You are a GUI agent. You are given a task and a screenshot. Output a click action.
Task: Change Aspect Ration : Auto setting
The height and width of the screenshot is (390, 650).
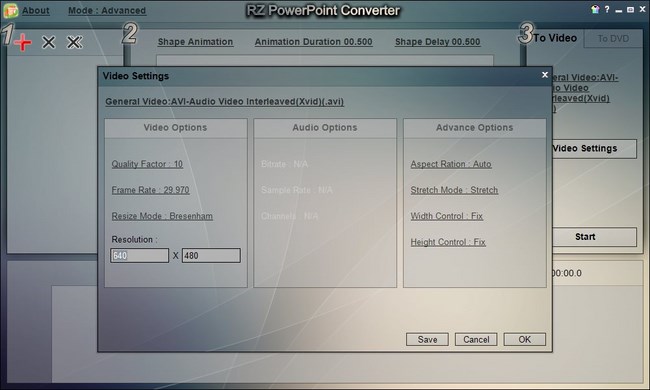pos(451,164)
